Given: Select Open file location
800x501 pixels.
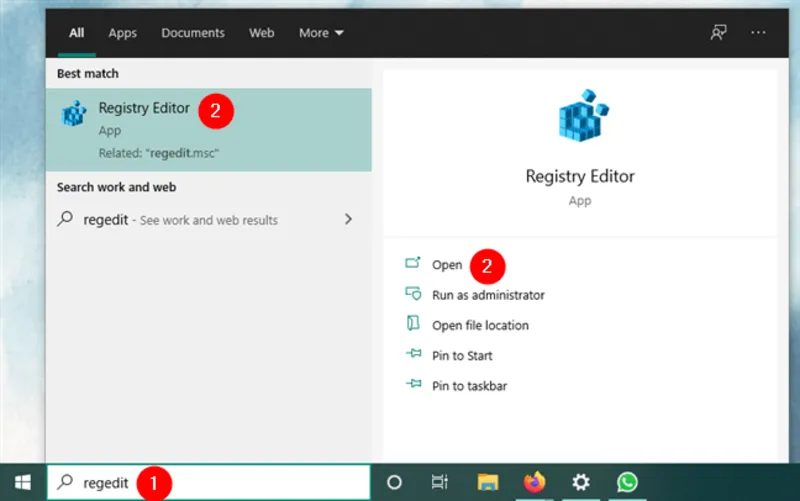Looking at the screenshot, I should pyautogui.click(x=480, y=325).
